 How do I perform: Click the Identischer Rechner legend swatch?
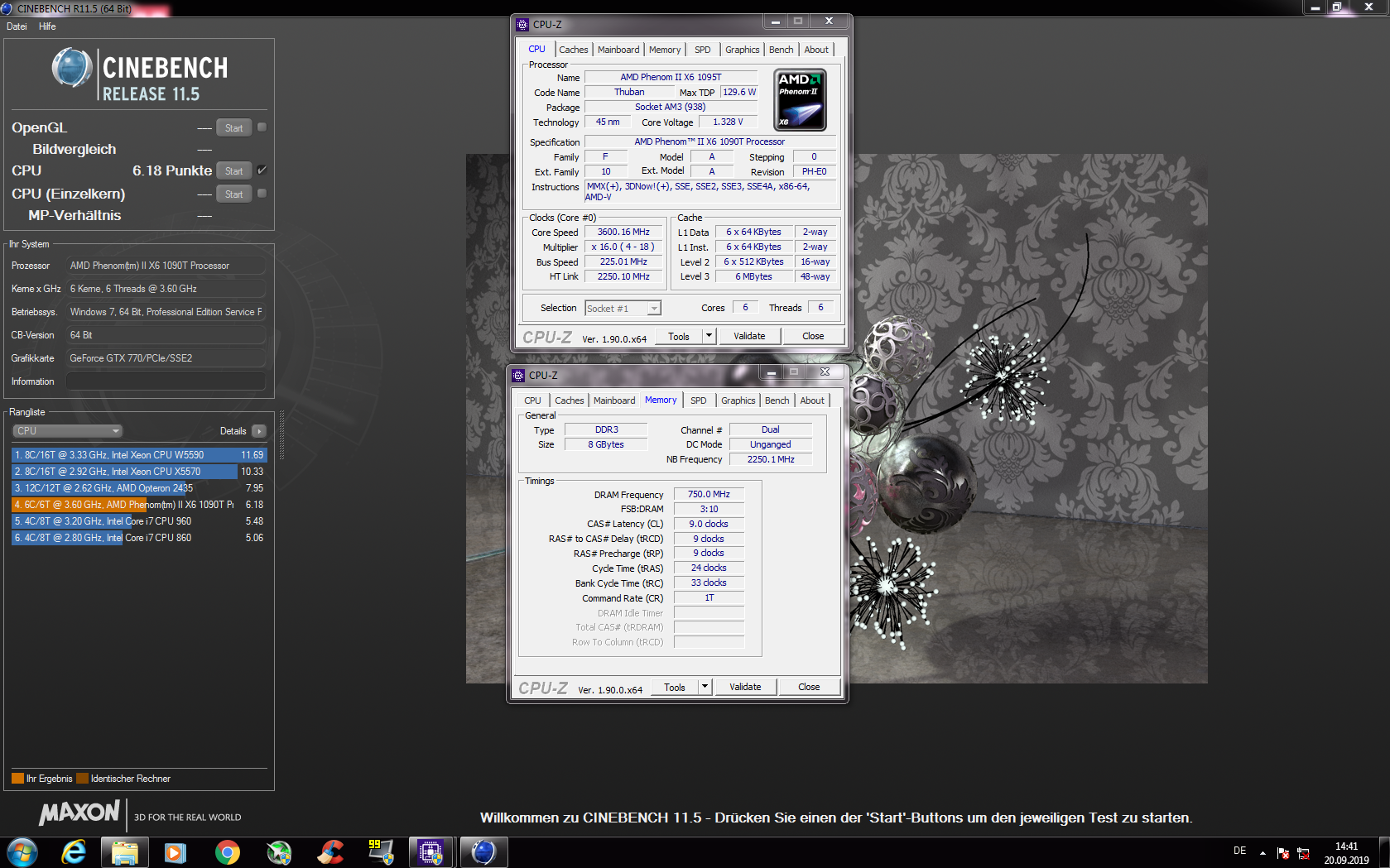point(82,779)
